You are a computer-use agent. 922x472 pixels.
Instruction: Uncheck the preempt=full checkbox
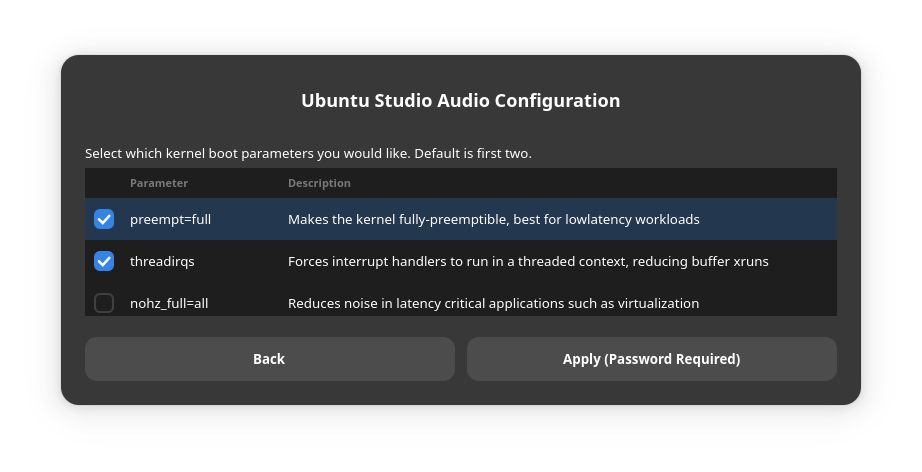[x=104, y=219]
